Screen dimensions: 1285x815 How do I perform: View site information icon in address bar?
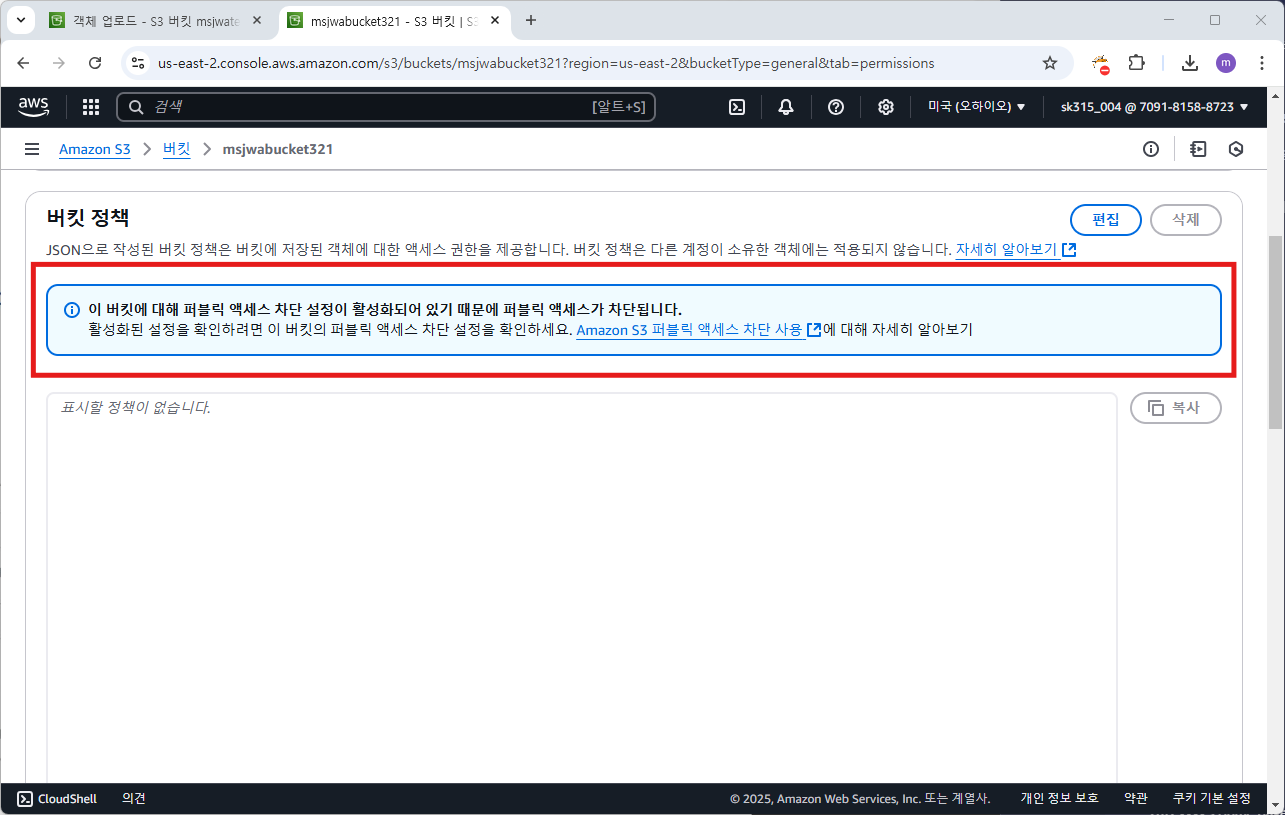point(138,63)
